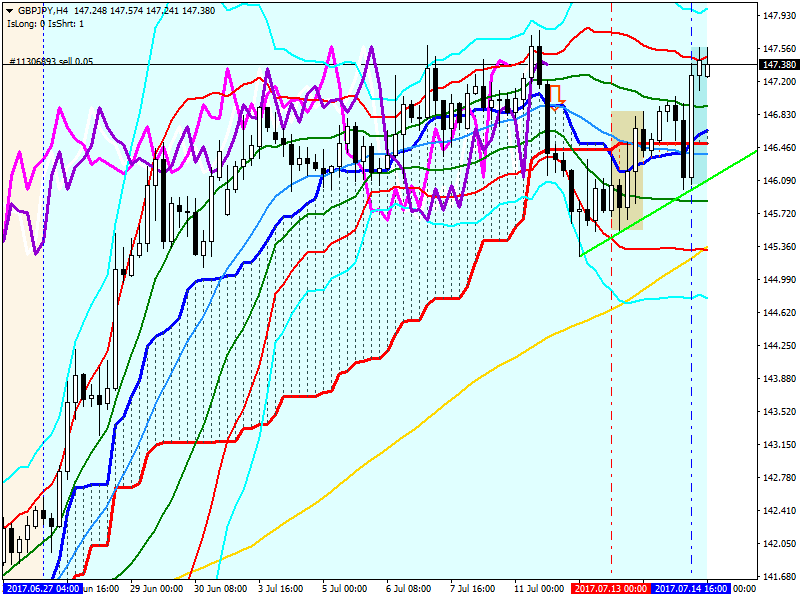Click the 5 Jul 00:00 time label
The width and height of the screenshot is (800, 600).
click(344, 589)
